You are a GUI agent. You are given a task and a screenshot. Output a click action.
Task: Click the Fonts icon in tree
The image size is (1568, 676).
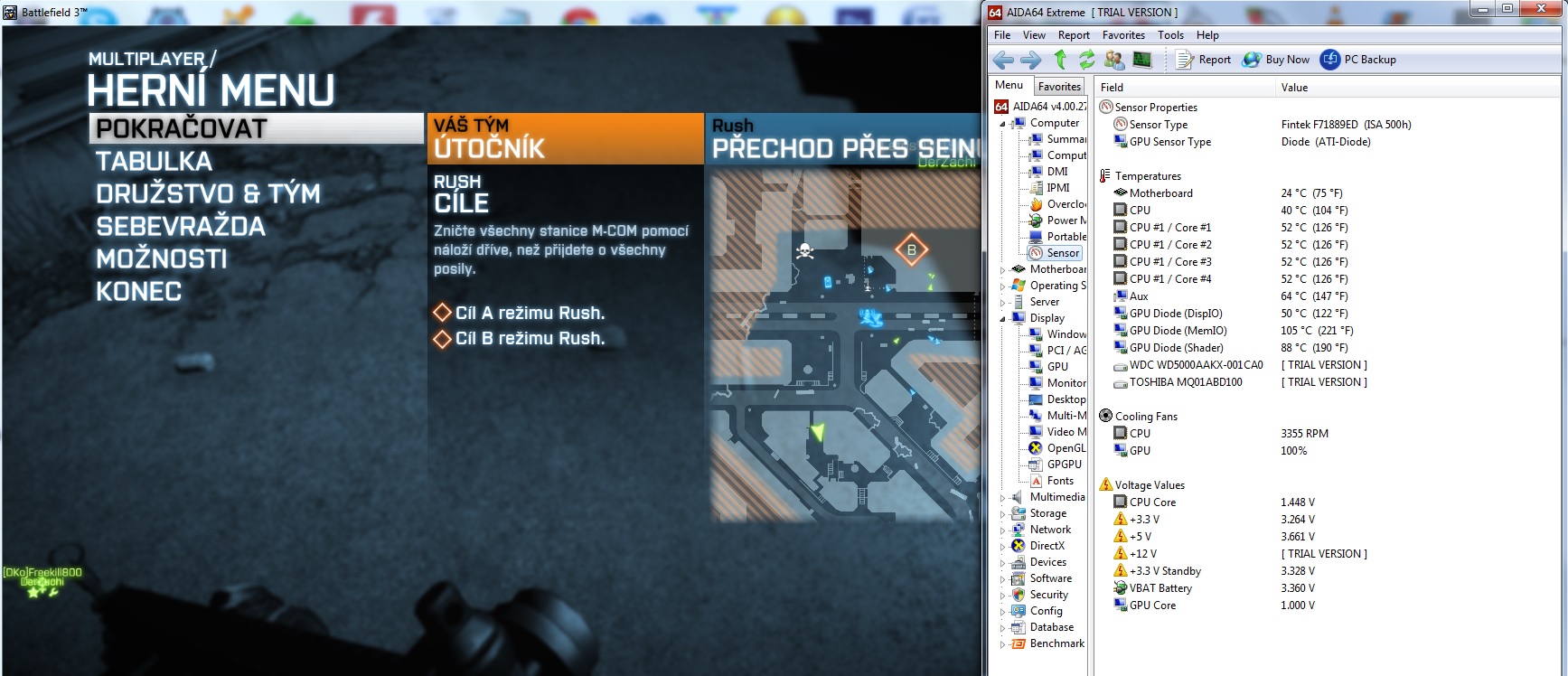[1037, 481]
